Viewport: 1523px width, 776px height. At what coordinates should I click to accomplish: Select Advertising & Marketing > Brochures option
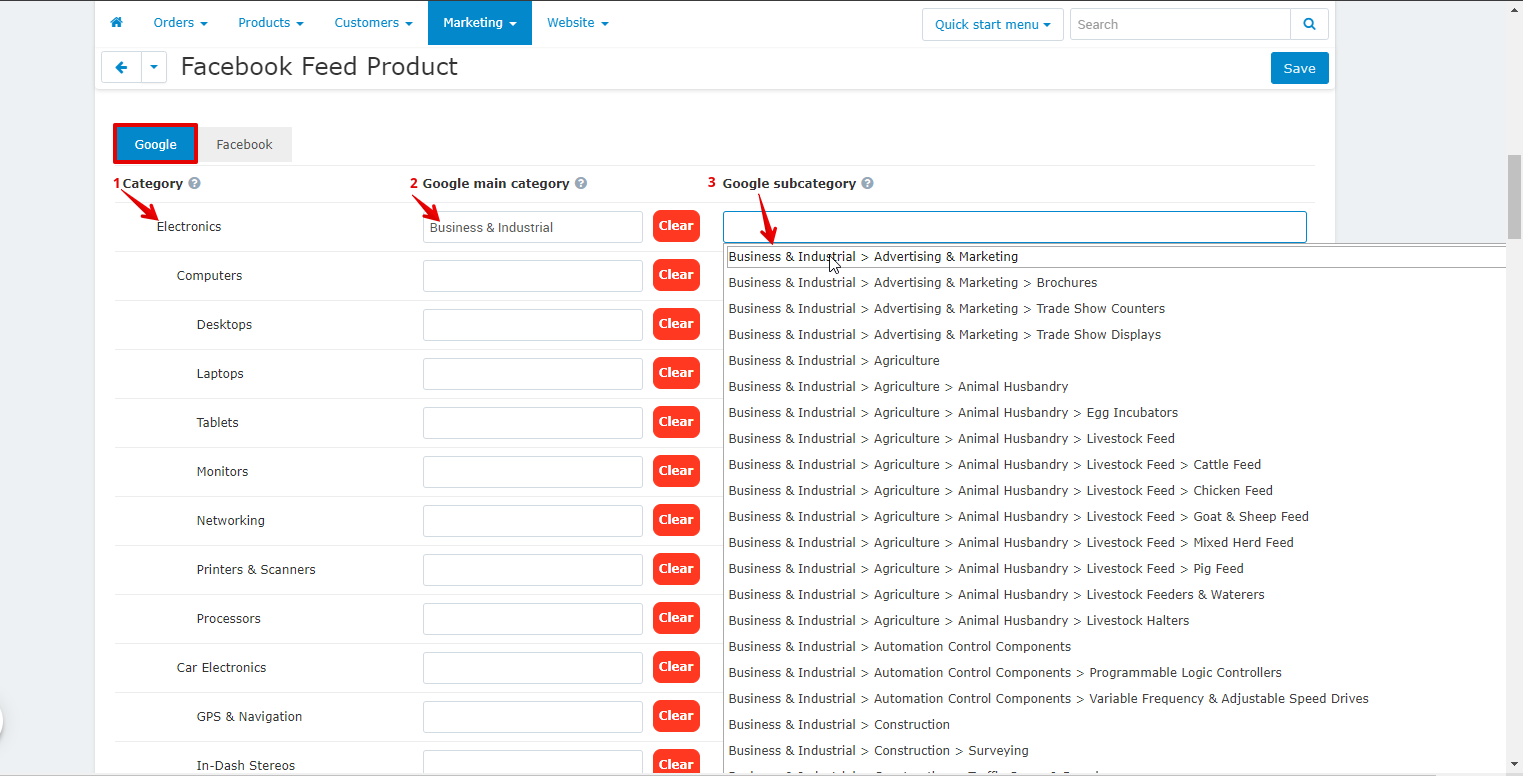click(1115, 283)
